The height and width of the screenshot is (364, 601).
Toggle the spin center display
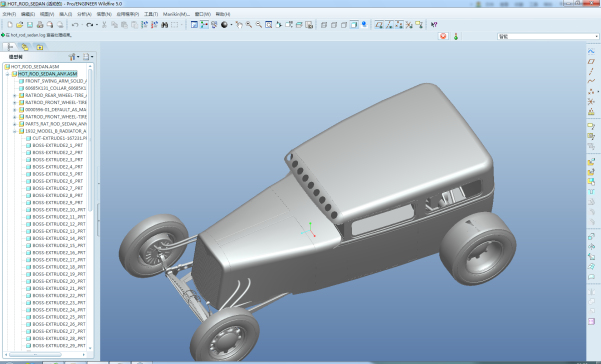[x=204, y=25]
